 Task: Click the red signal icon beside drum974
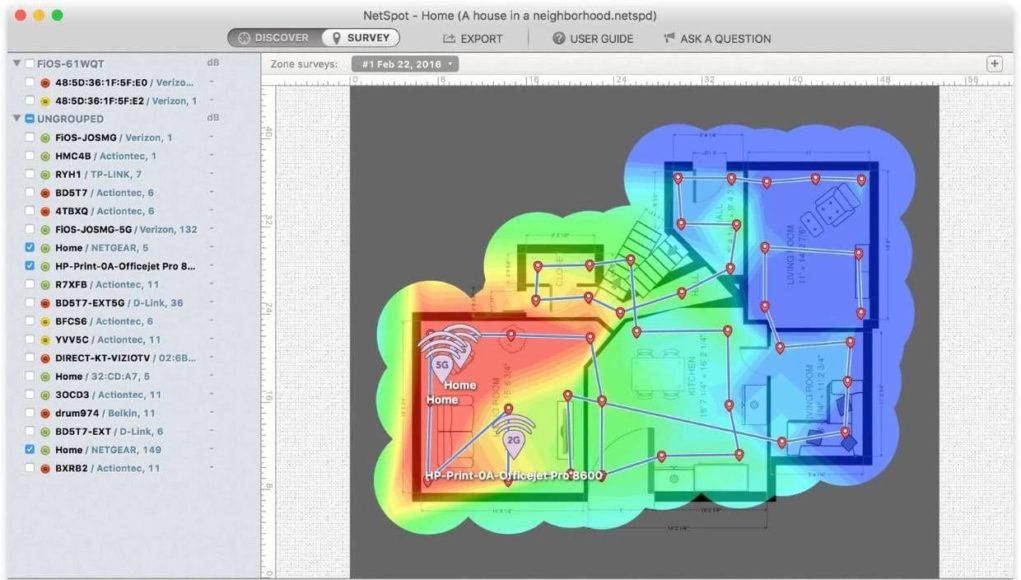[45, 413]
